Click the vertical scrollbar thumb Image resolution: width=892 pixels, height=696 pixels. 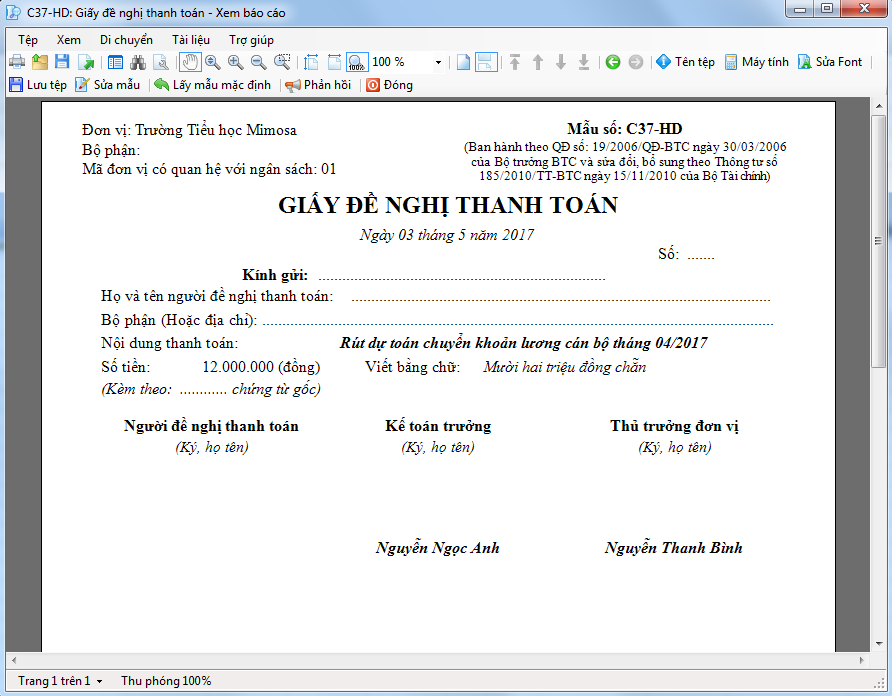click(878, 241)
